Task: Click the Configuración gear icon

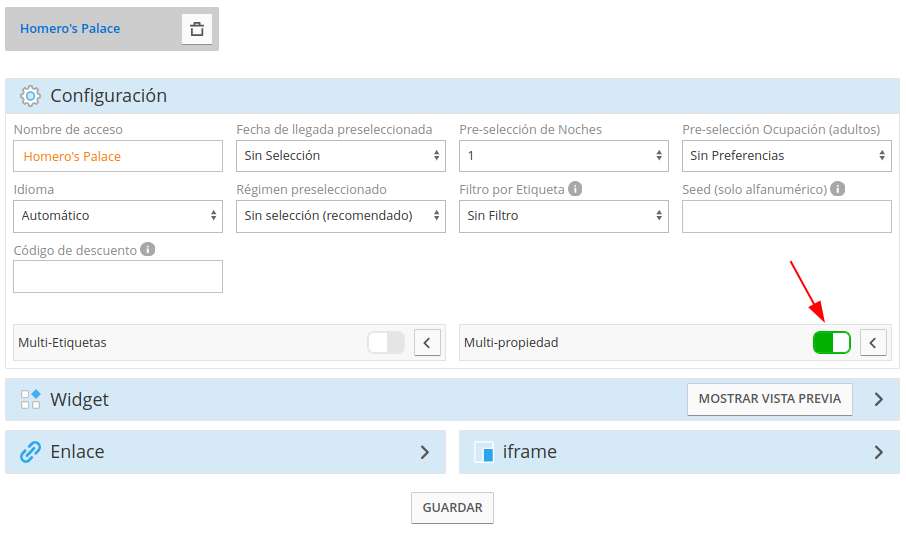Action: (x=30, y=96)
